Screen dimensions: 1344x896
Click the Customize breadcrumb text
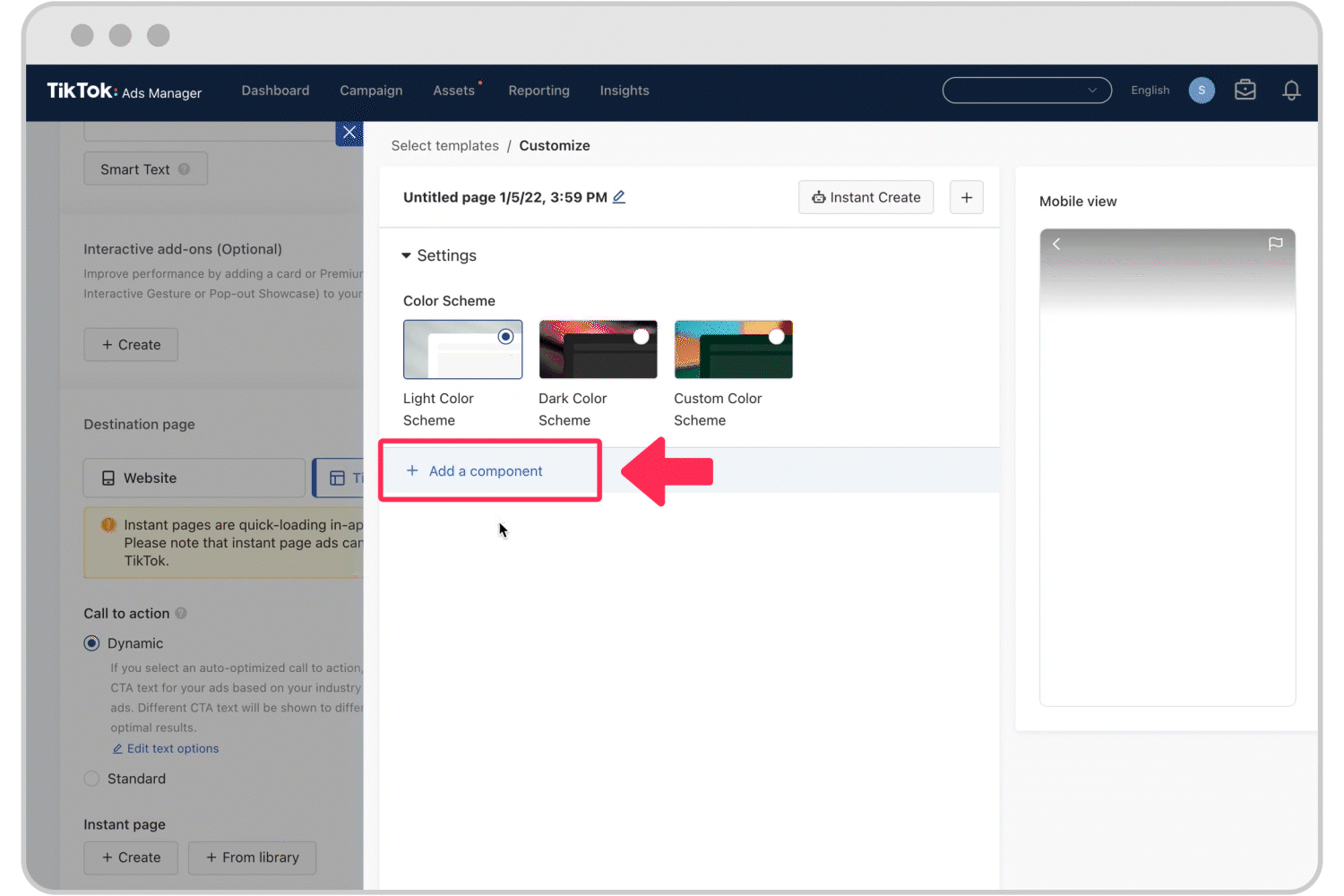click(555, 146)
